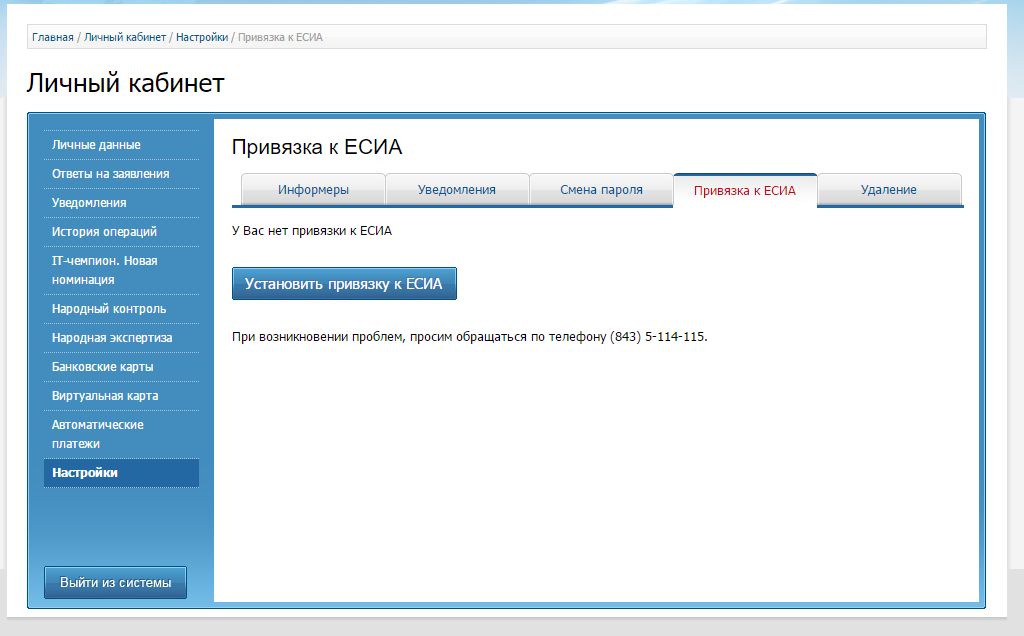Select Народный контроль in the sidebar
The height and width of the screenshot is (636, 1024).
pyautogui.click(x=109, y=309)
